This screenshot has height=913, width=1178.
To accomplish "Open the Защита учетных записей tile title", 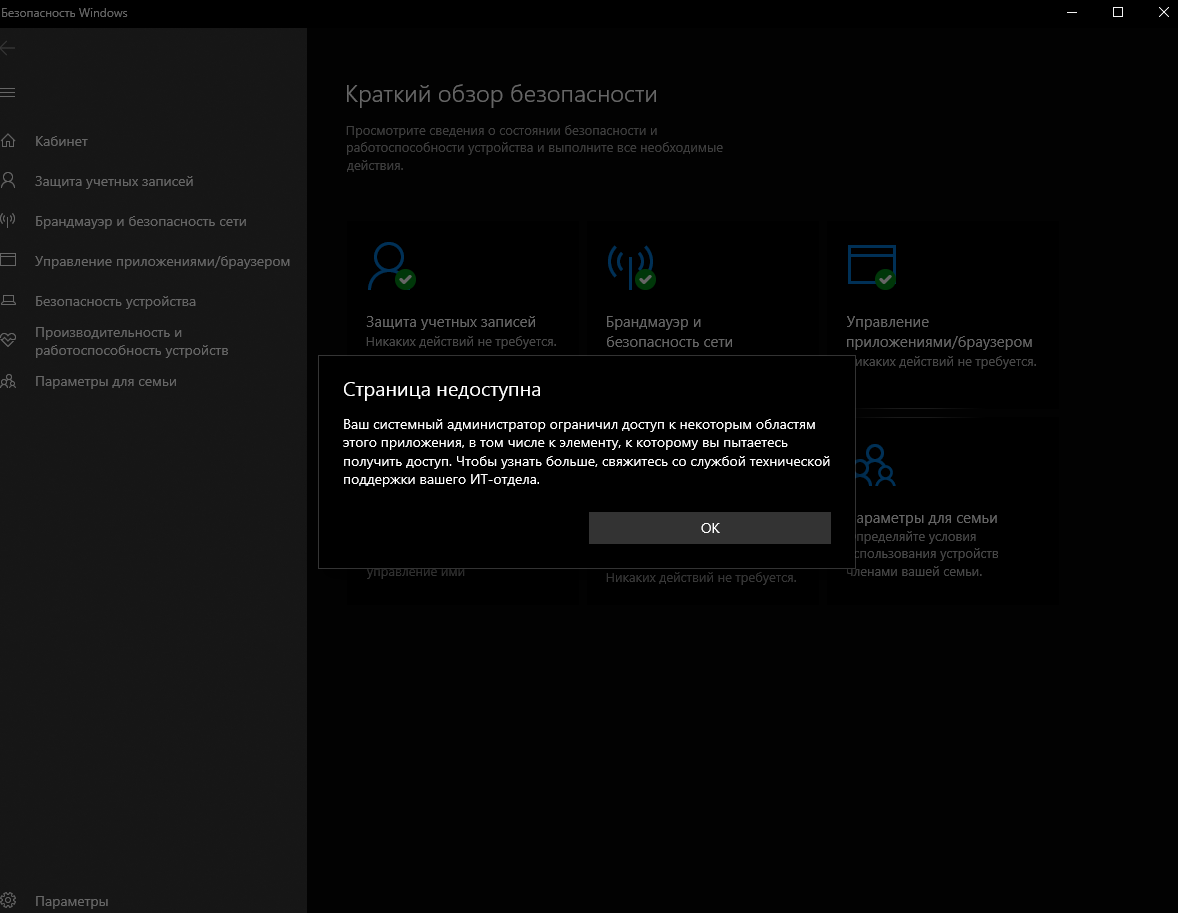I will point(451,322).
